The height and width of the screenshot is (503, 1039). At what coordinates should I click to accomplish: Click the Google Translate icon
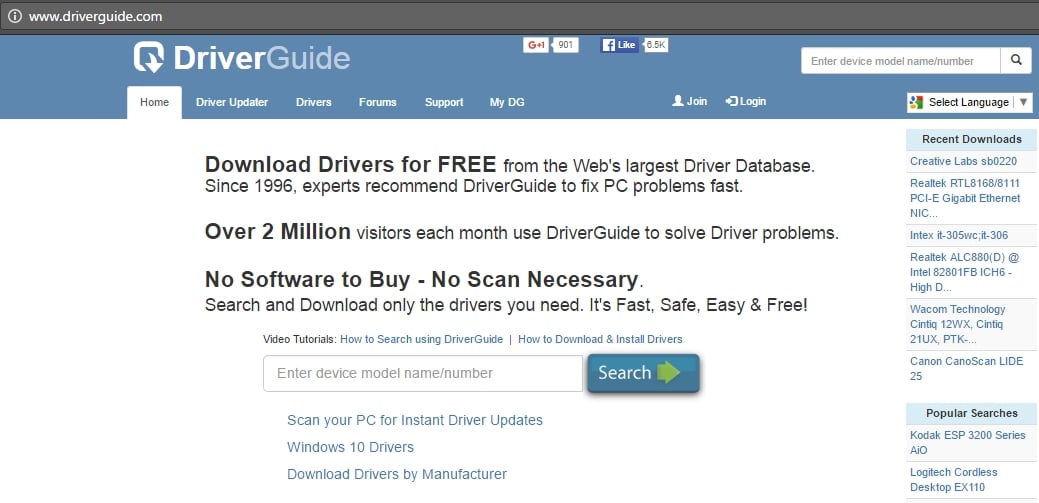[917, 102]
